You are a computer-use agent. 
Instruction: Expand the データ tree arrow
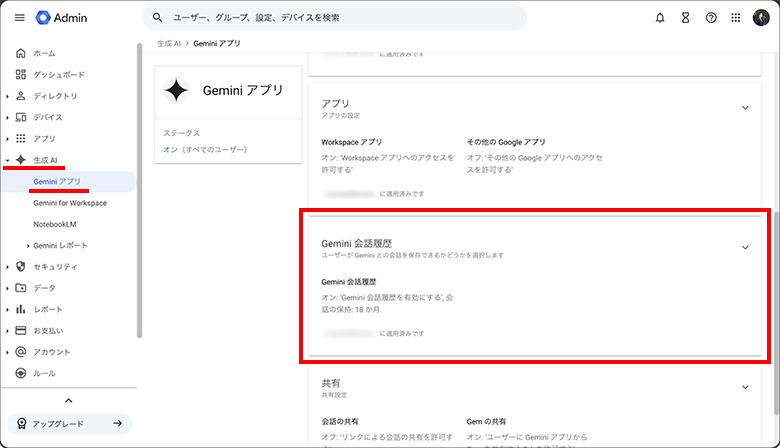(x=7, y=288)
